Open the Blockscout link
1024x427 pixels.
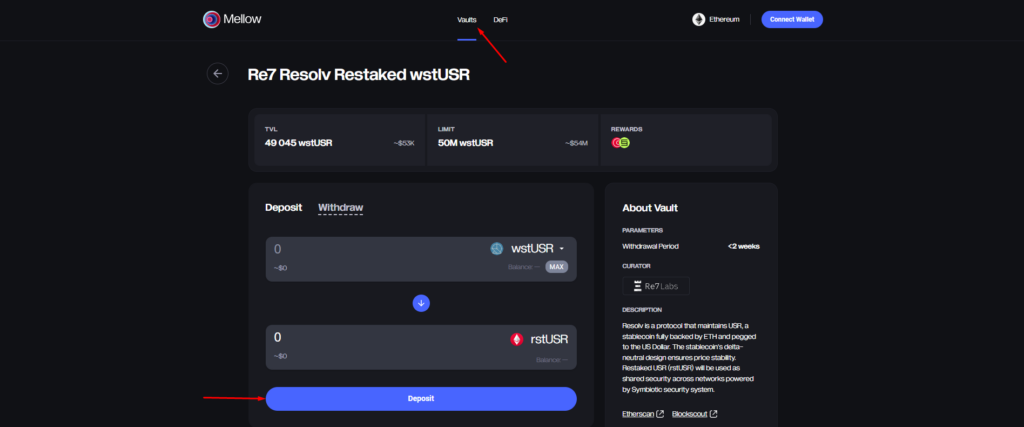(x=690, y=414)
